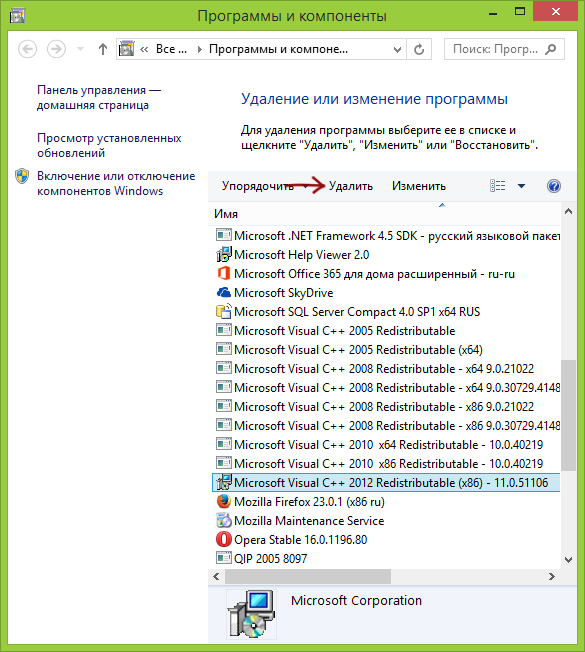Click the horizontal scrollbar thumb
The image size is (585, 652).
pos(308,576)
